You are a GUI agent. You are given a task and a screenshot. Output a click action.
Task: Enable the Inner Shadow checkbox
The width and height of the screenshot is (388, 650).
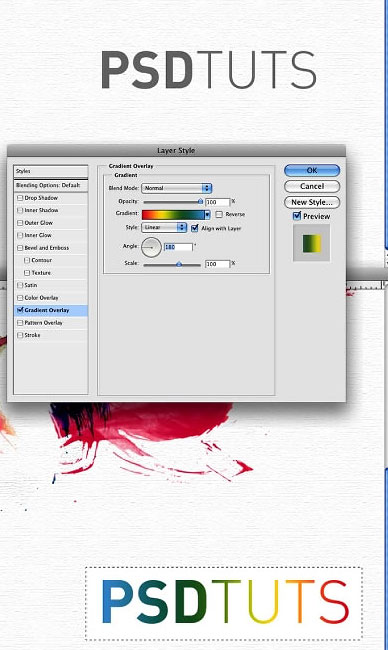20,211
